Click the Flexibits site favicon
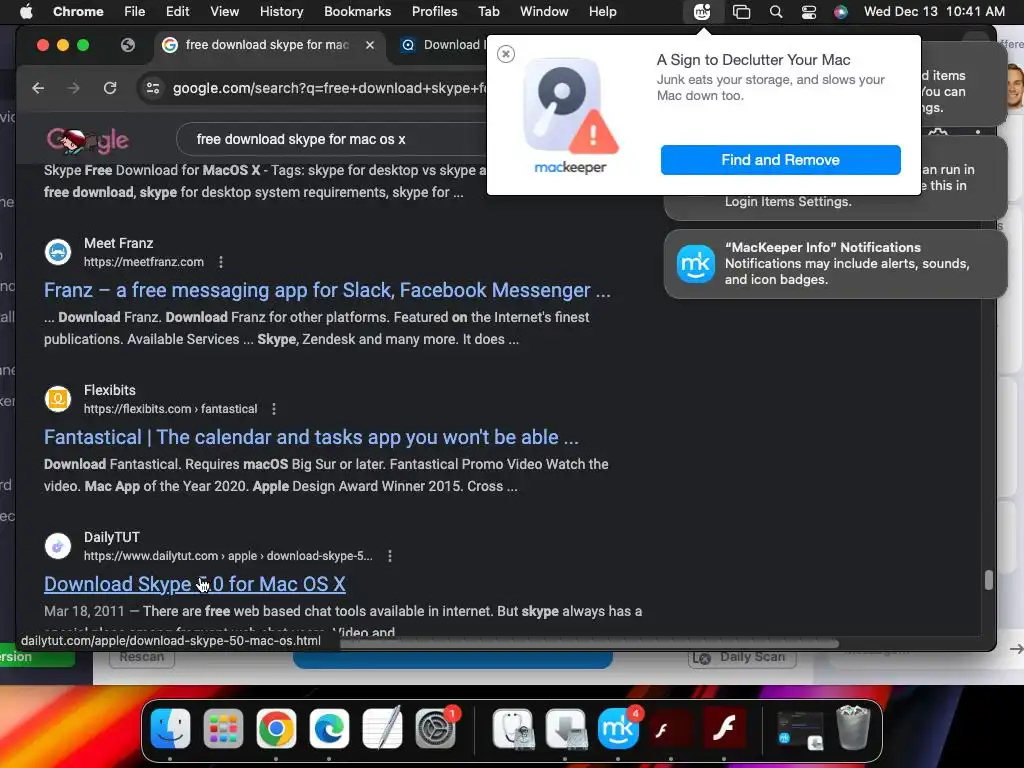Image resolution: width=1024 pixels, height=768 pixels. point(57,399)
